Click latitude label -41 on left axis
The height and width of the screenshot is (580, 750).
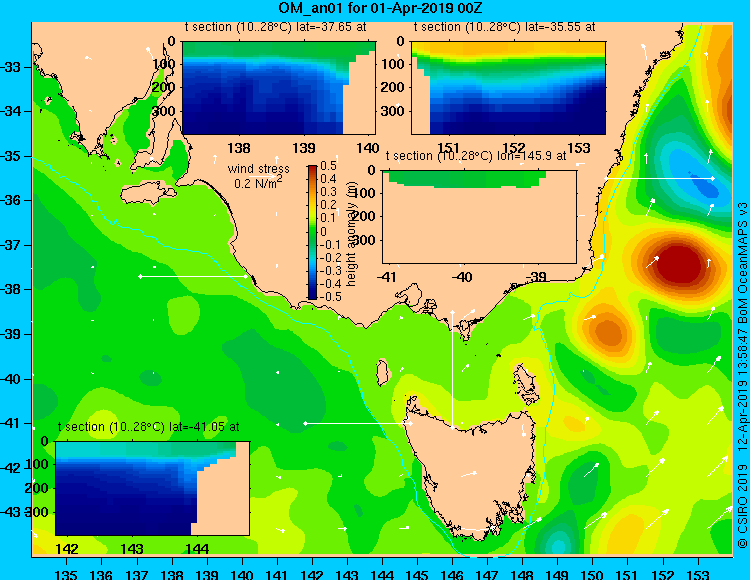pos(11,423)
